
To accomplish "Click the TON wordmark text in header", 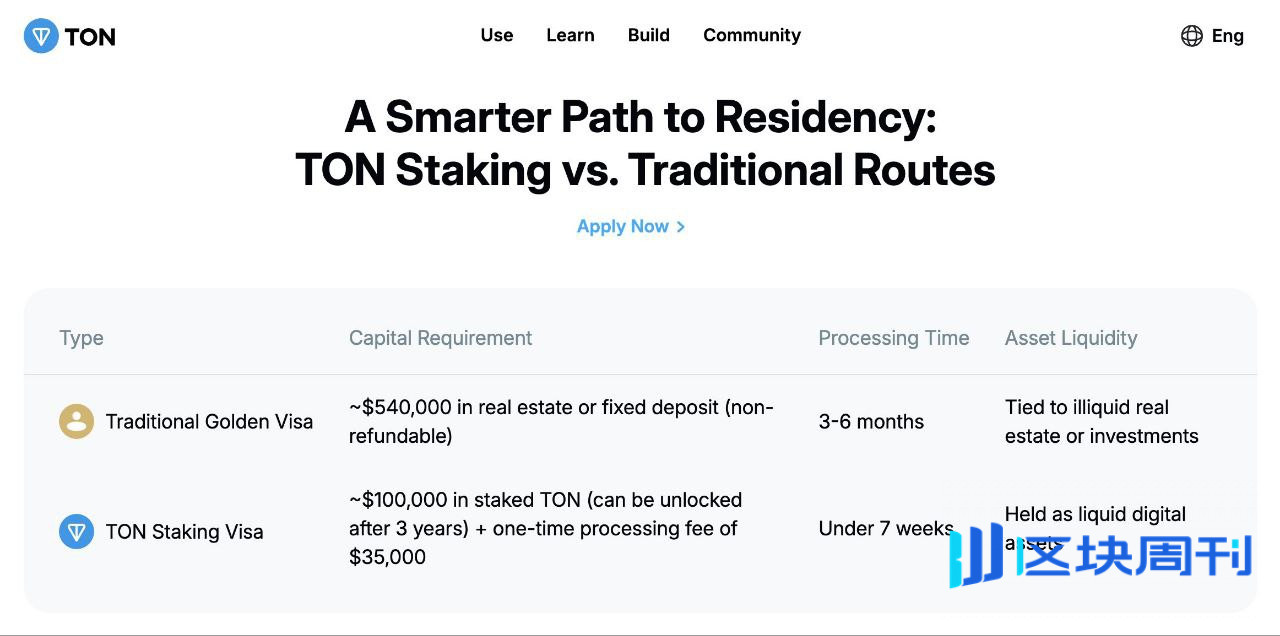I will pyautogui.click(x=90, y=37).
